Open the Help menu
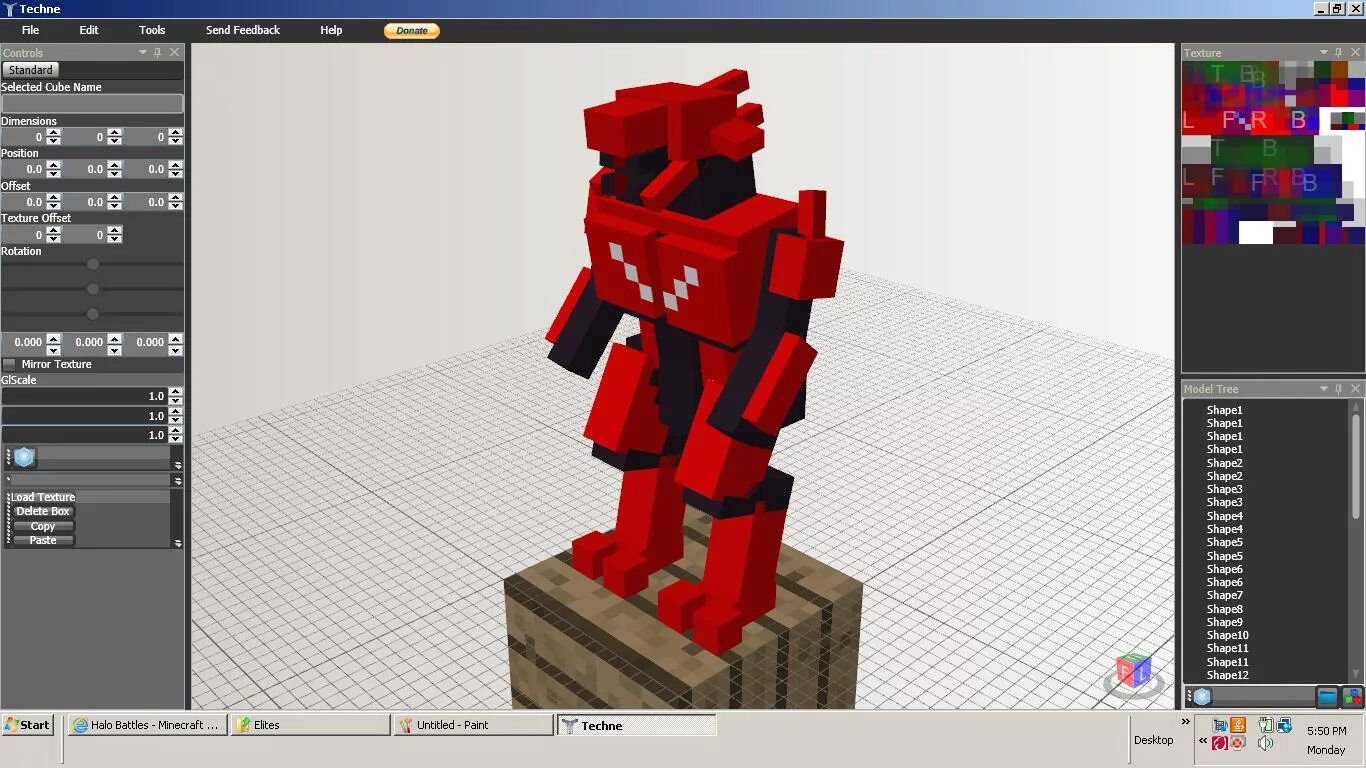Image resolution: width=1366 pixels, height=768 pixels. tap(331, 30)
